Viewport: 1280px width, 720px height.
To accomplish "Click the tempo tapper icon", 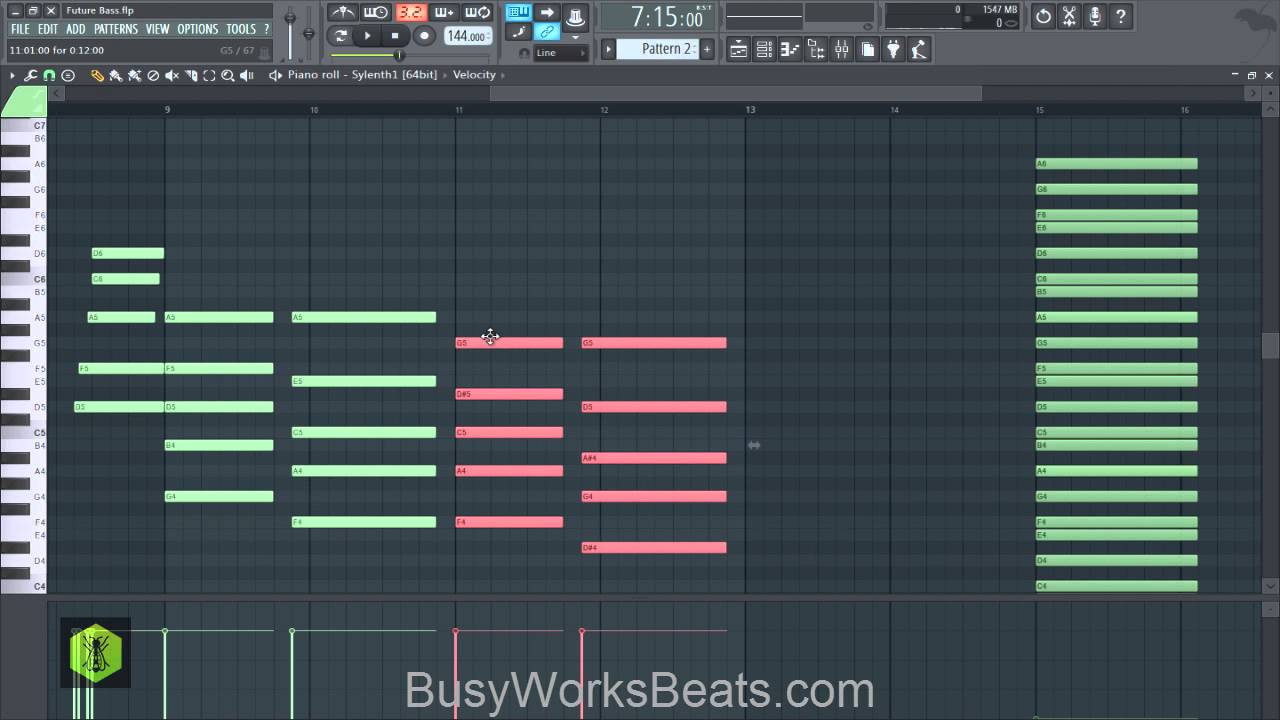I will coord(919,49).
